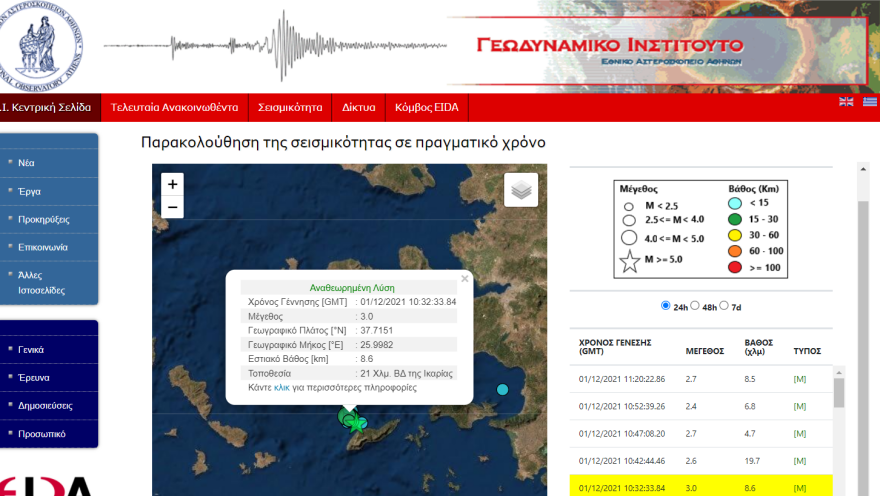Select the highlighted 01/12/2021 10:32:33.84 row
This screenshot has width=880, height=496.
click(701, 486)
